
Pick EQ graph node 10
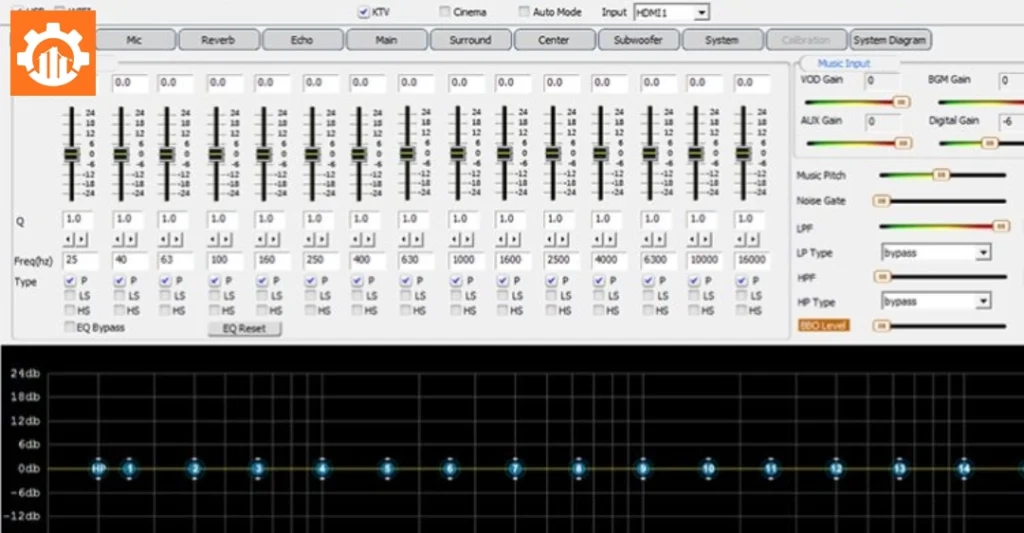708,468
